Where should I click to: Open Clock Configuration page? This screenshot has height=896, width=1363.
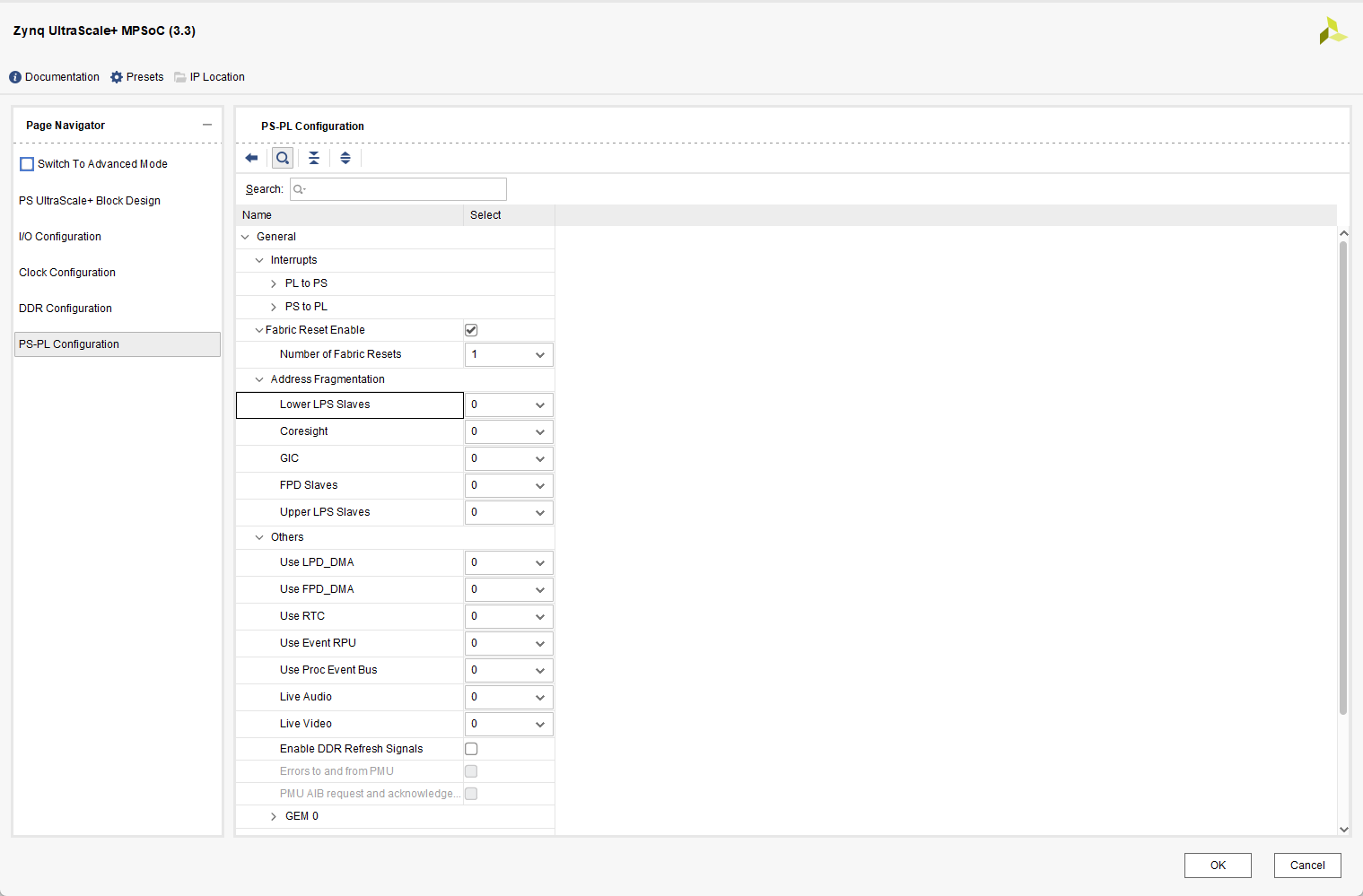(x=67, y=273)
